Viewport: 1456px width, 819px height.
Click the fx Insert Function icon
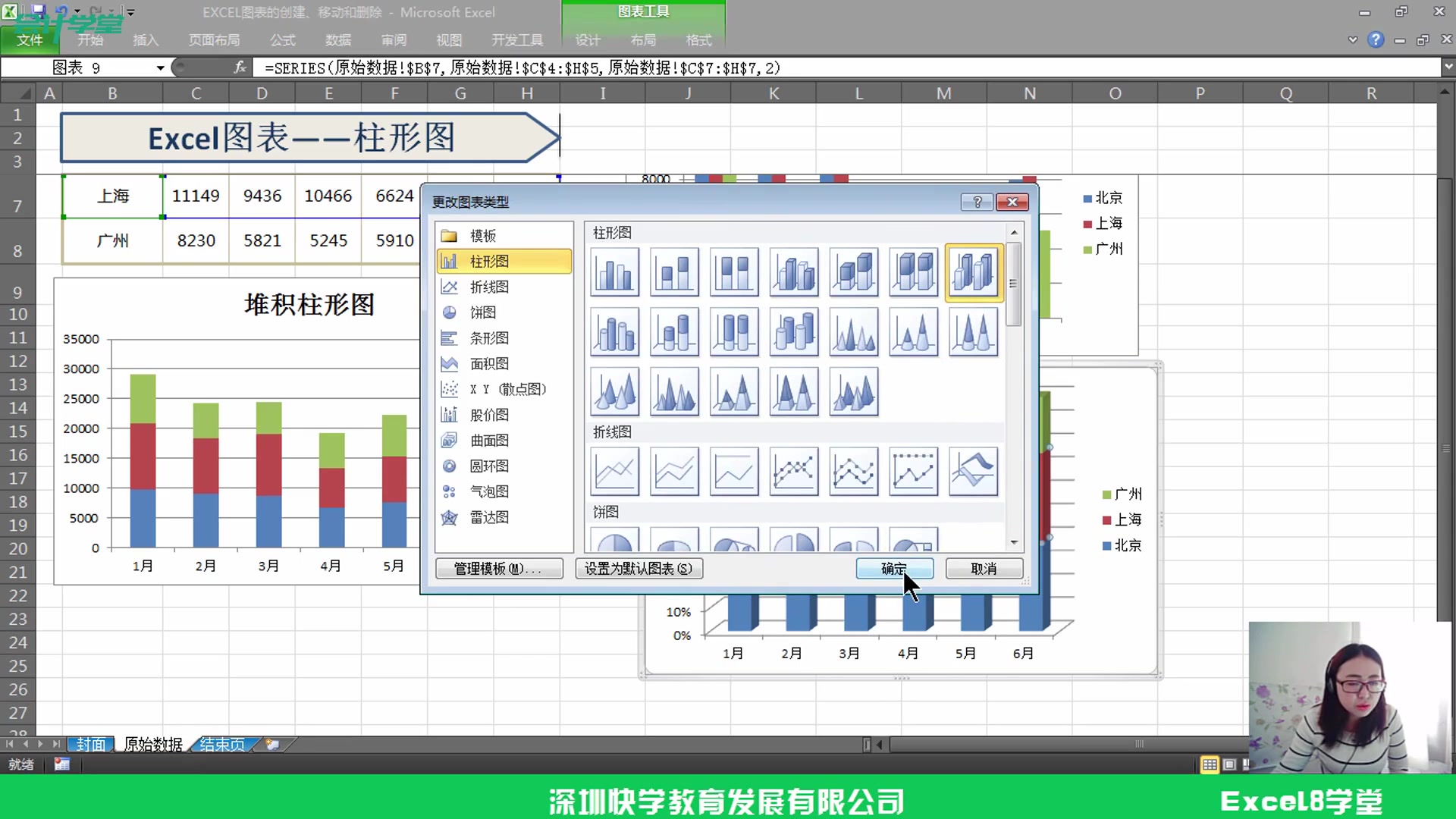coord(240,67)
